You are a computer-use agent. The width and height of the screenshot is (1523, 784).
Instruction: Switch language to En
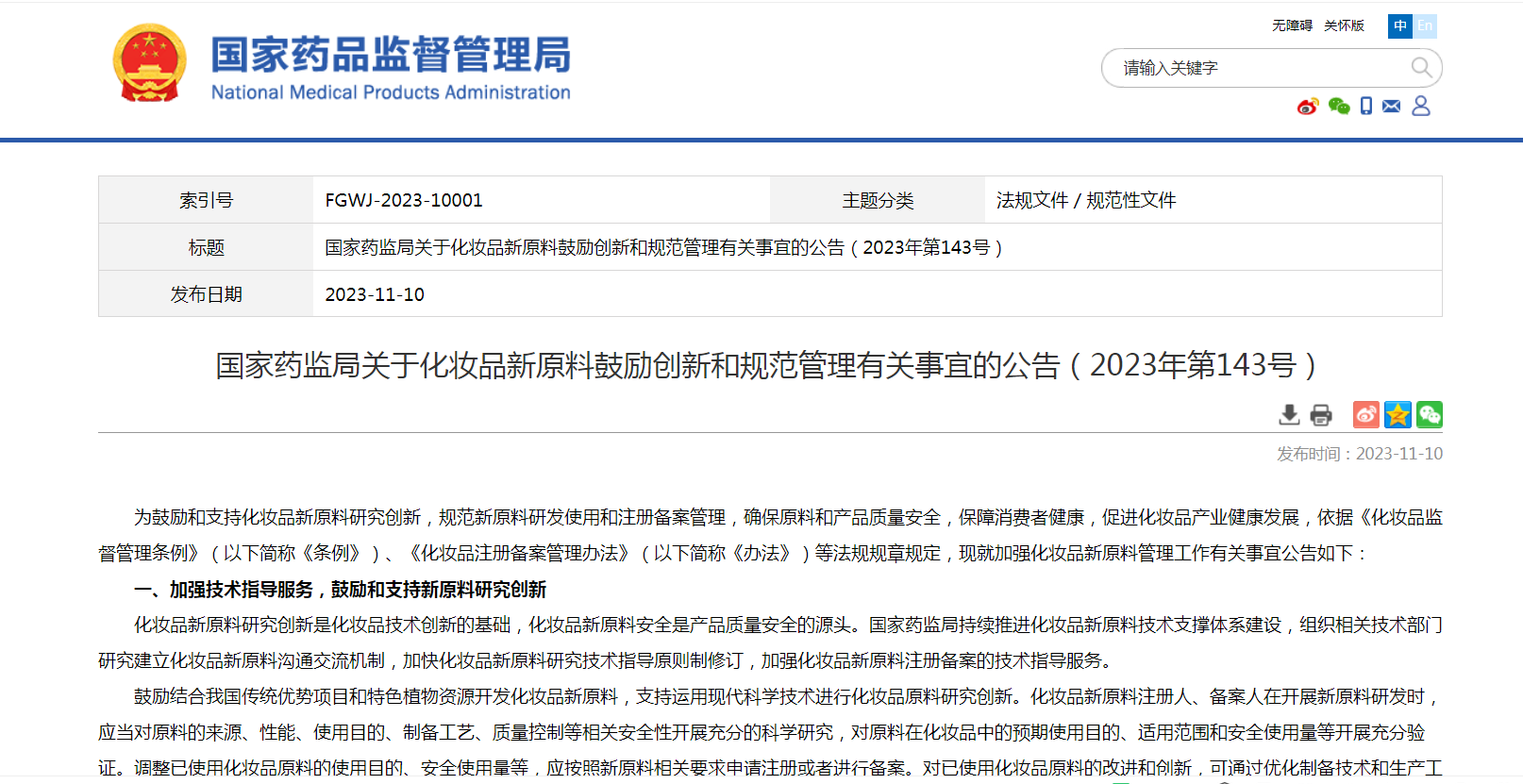coord(1425,25)
